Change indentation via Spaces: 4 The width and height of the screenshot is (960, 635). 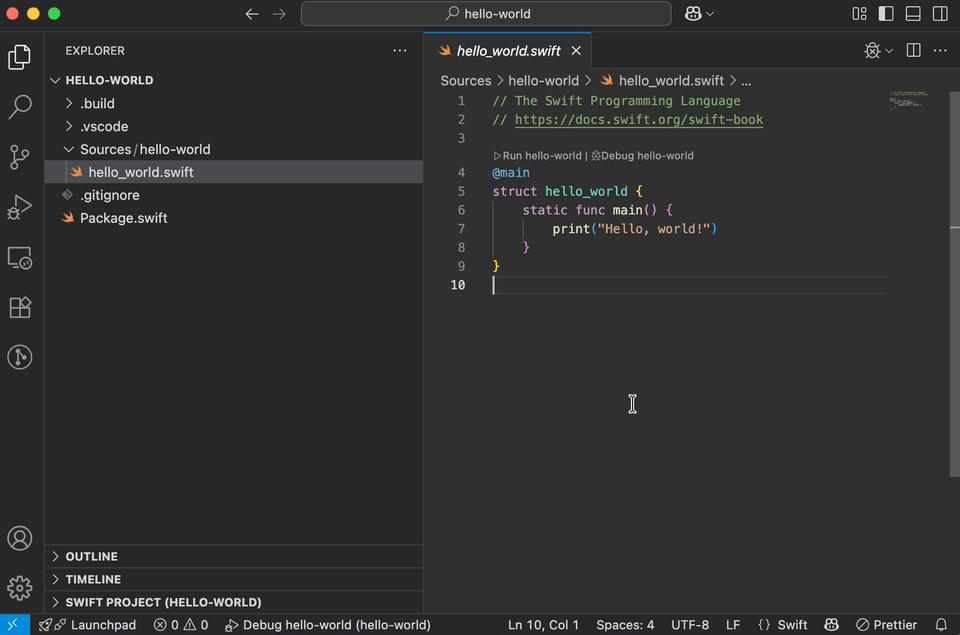[x=625, y=625]
